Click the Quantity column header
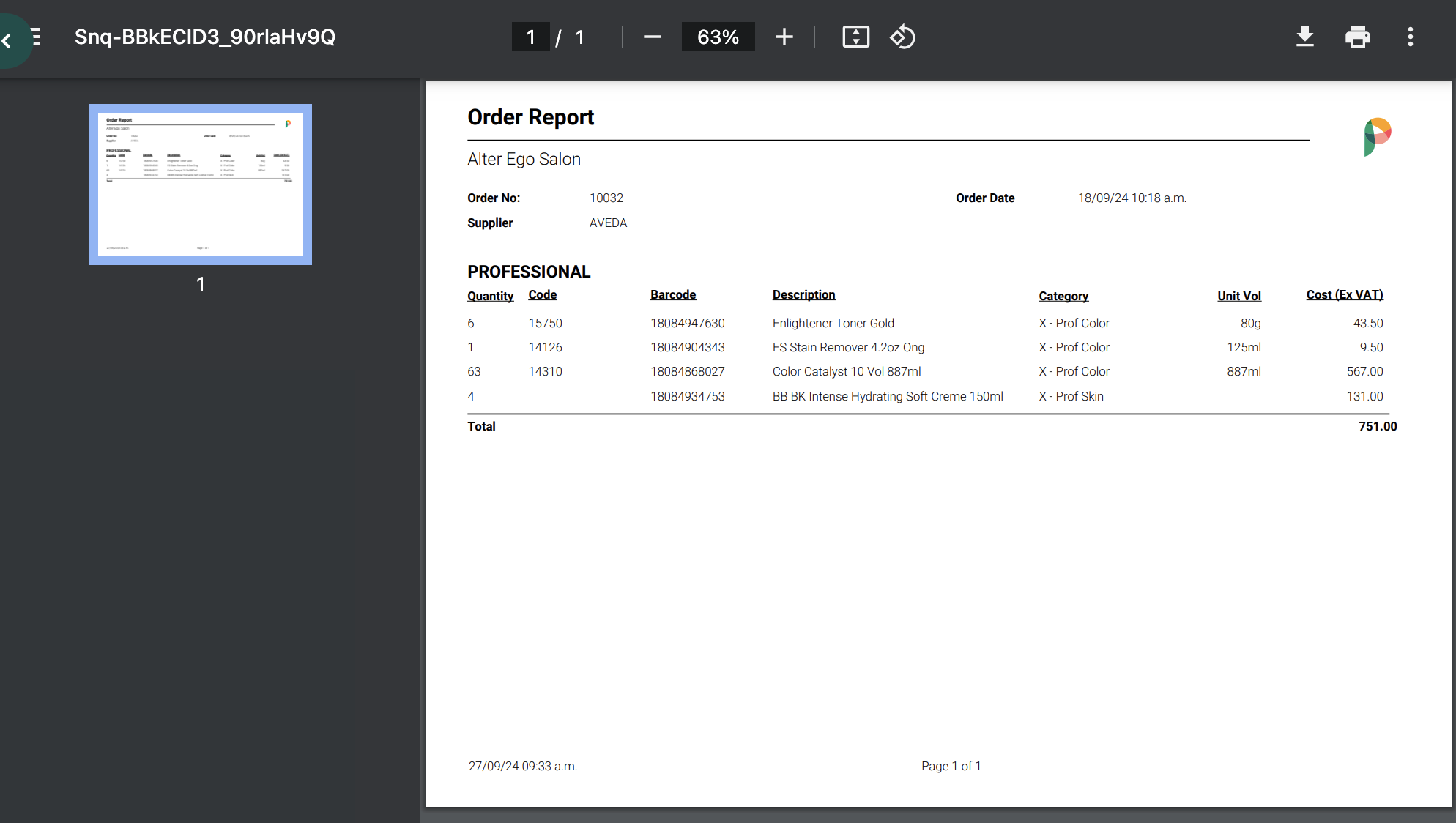 point(490,296)
